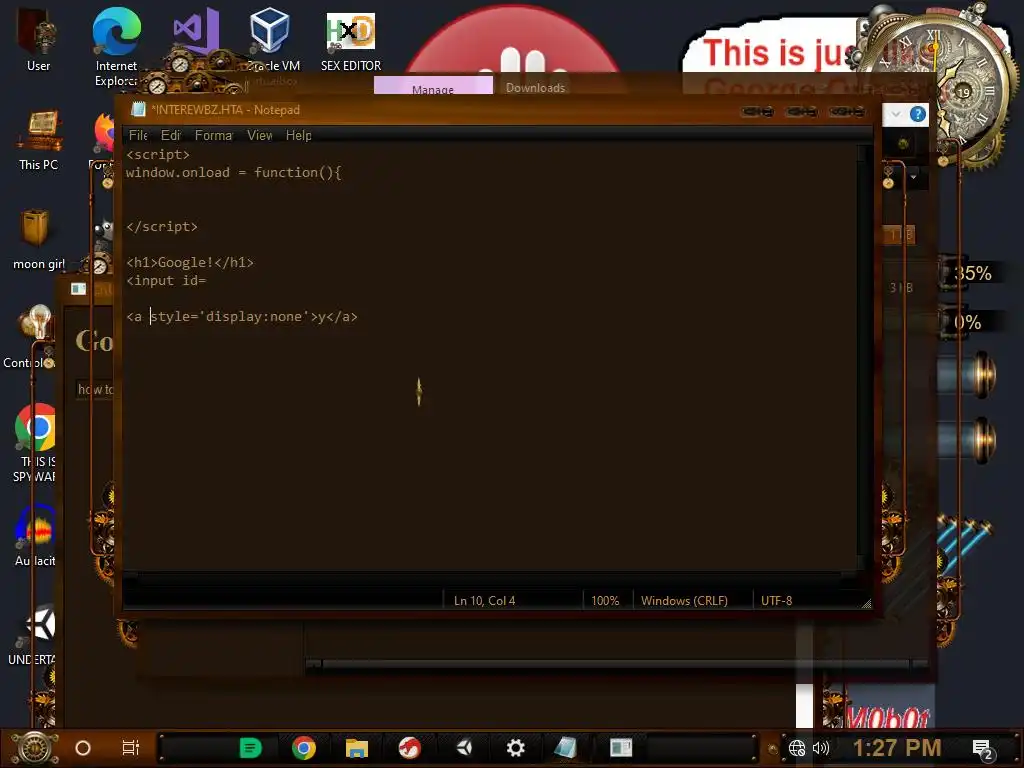Viewport: 1024px width, 768px height.
Task: Open the User desktop icon
Action: (x=38, y=40)
